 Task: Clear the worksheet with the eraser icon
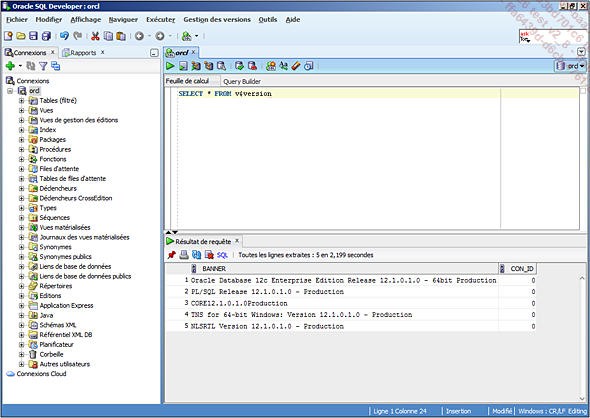pyautogui.click(x=296, y=66)
